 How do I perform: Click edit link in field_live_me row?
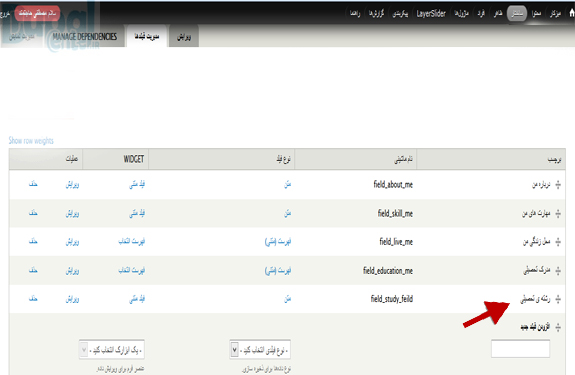pyautogui.click(x=72, y=242)
